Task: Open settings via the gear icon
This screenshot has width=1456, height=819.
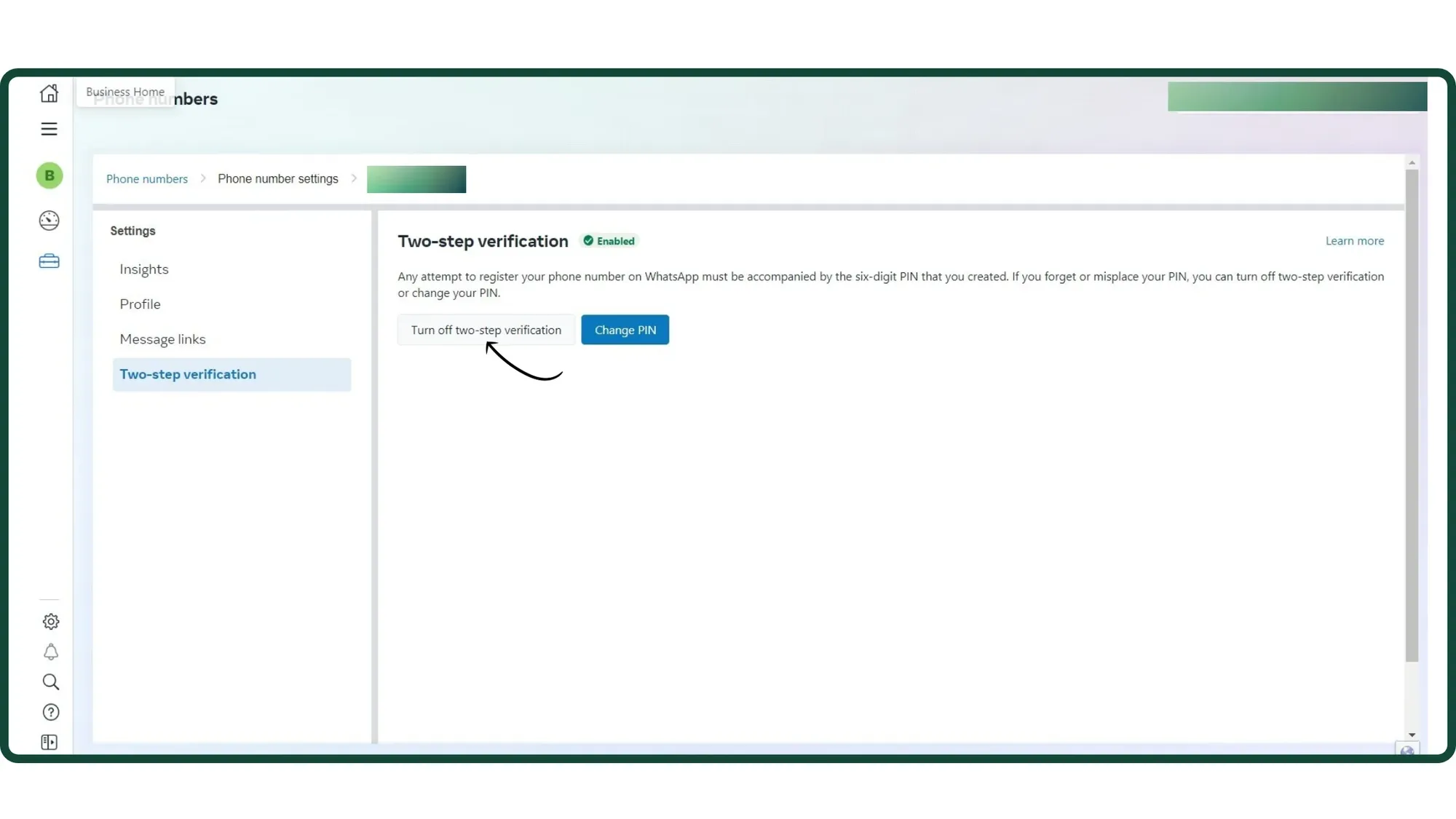Action: tap(50, 621)
